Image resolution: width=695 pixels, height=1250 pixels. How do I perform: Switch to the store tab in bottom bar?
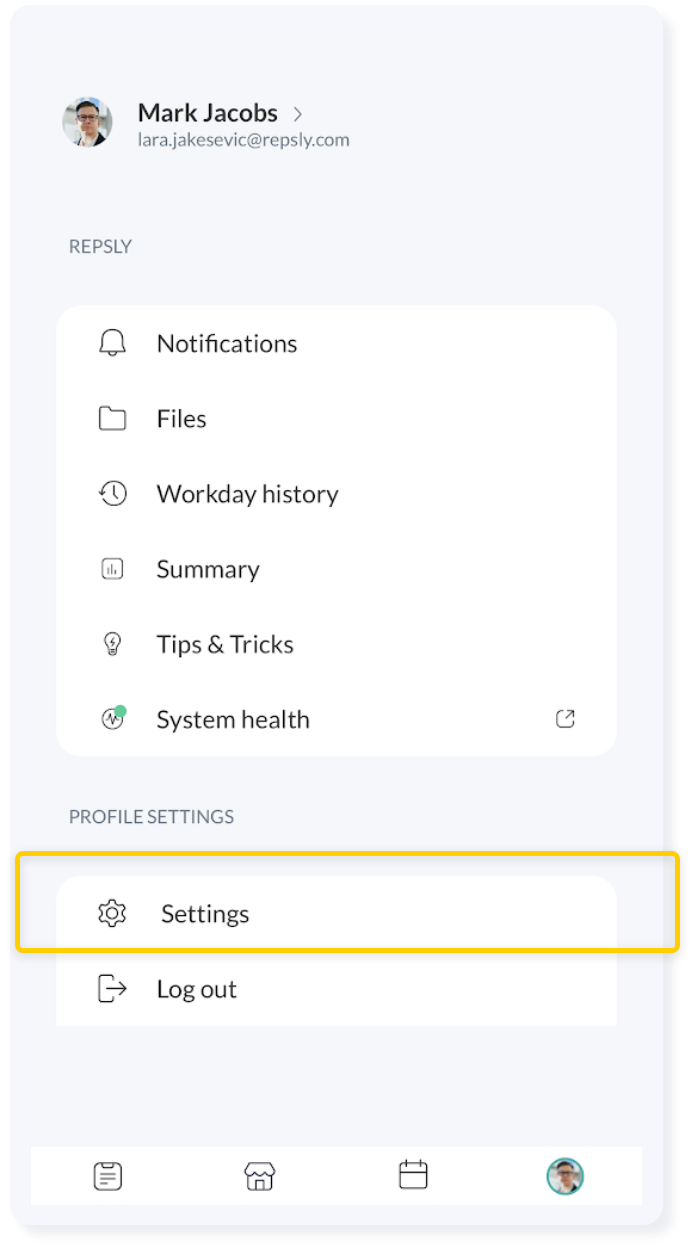point(260,1176)
